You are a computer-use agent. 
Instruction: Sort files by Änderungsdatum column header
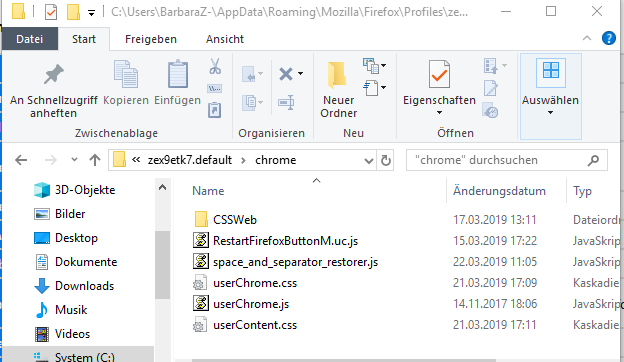pyautogui.click(x=499, y=191)
